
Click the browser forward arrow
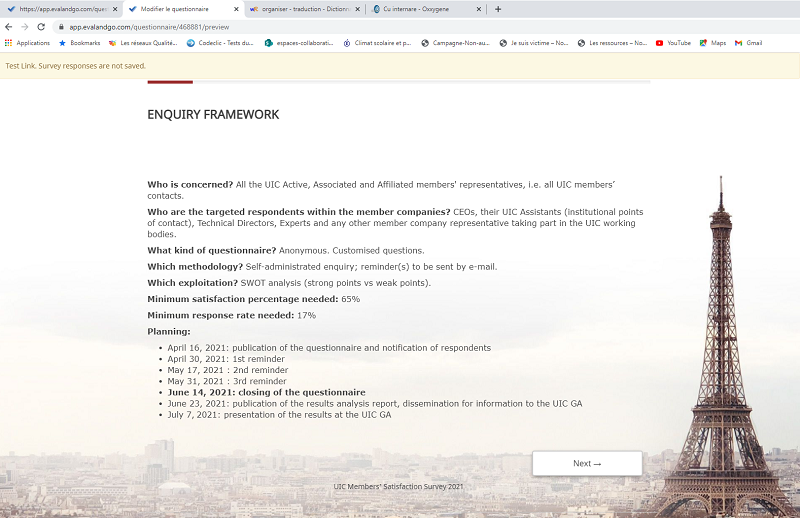tap(25, 27)
